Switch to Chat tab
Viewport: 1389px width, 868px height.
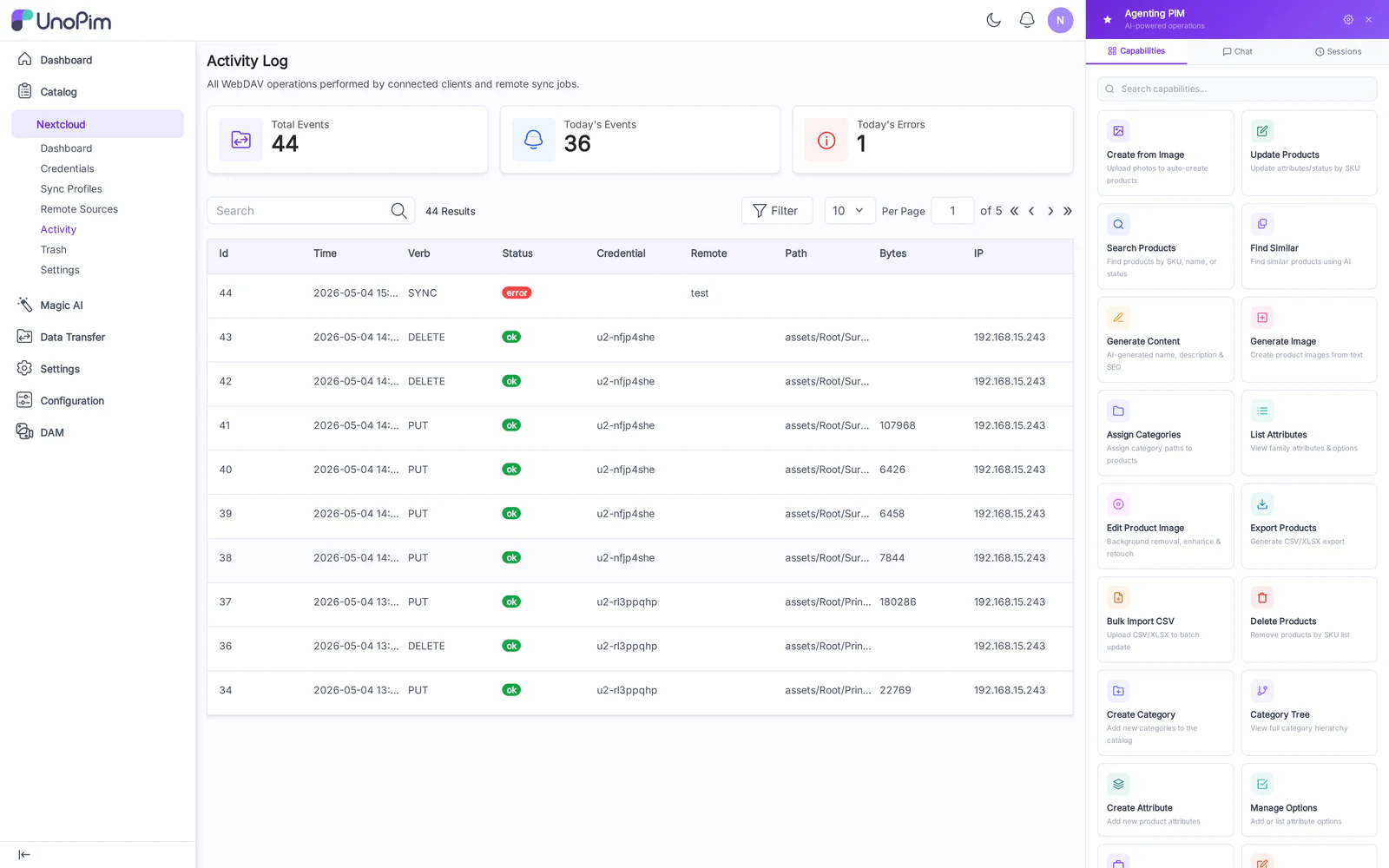(x=1237, y=51)
